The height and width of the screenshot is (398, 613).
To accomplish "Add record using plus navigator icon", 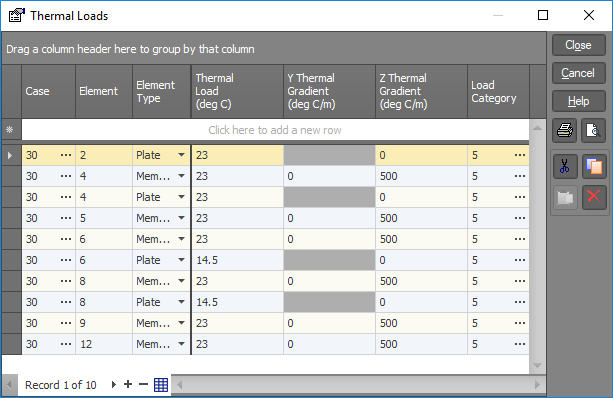I will click(x=128, y=385).
